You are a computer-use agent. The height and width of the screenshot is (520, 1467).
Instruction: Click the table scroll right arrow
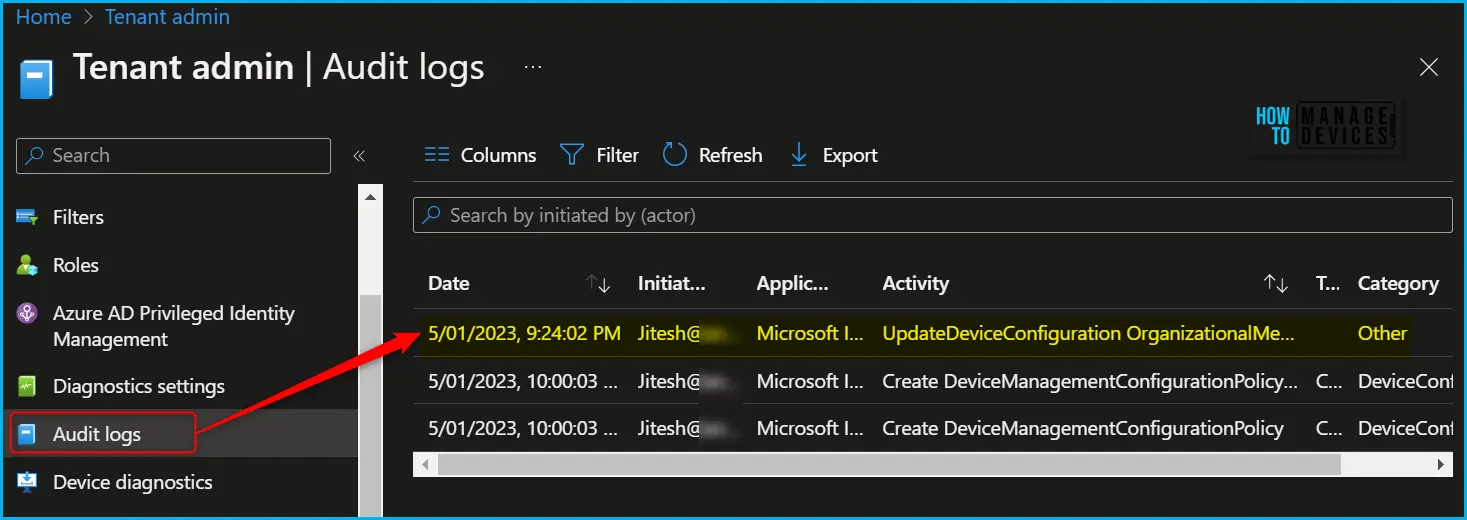pyautogui.click(x=1441, y=464)
